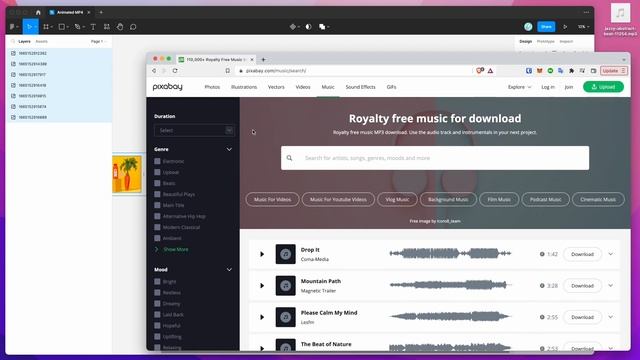Open the Page 1 dropdown in Figma
The height and width of the screenshot is (360, 640).
pos(98,41)
